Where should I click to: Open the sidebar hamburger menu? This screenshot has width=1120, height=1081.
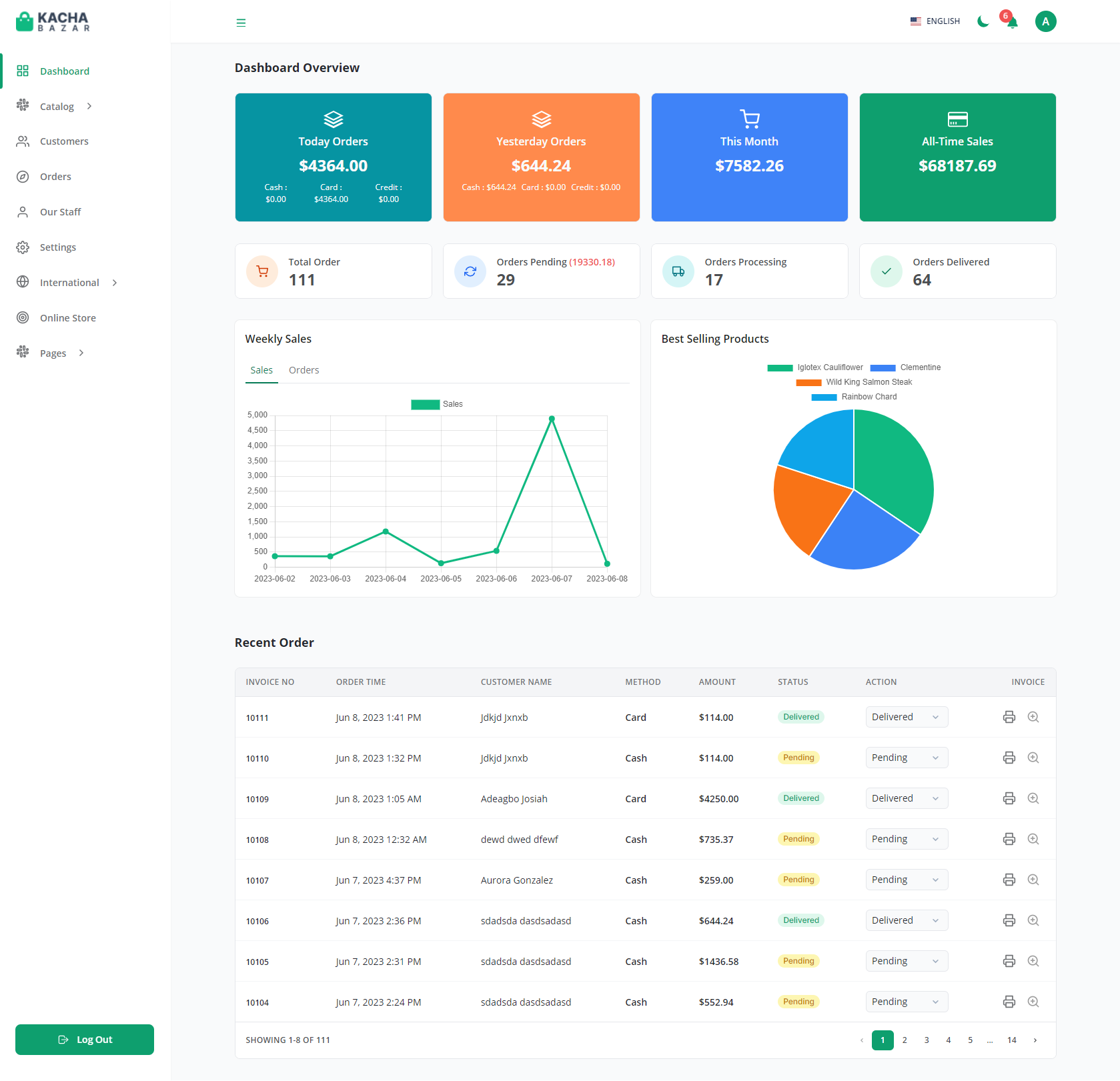point(241,22)
